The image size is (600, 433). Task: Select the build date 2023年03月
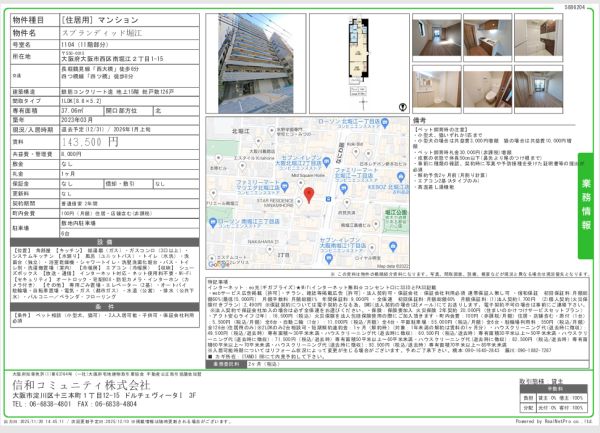(77, 120)
